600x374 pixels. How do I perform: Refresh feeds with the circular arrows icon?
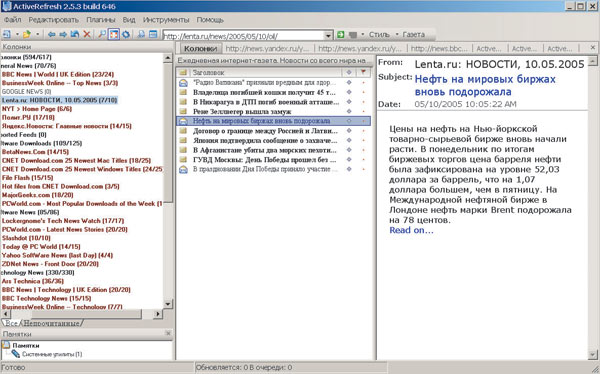coord(126,34)
